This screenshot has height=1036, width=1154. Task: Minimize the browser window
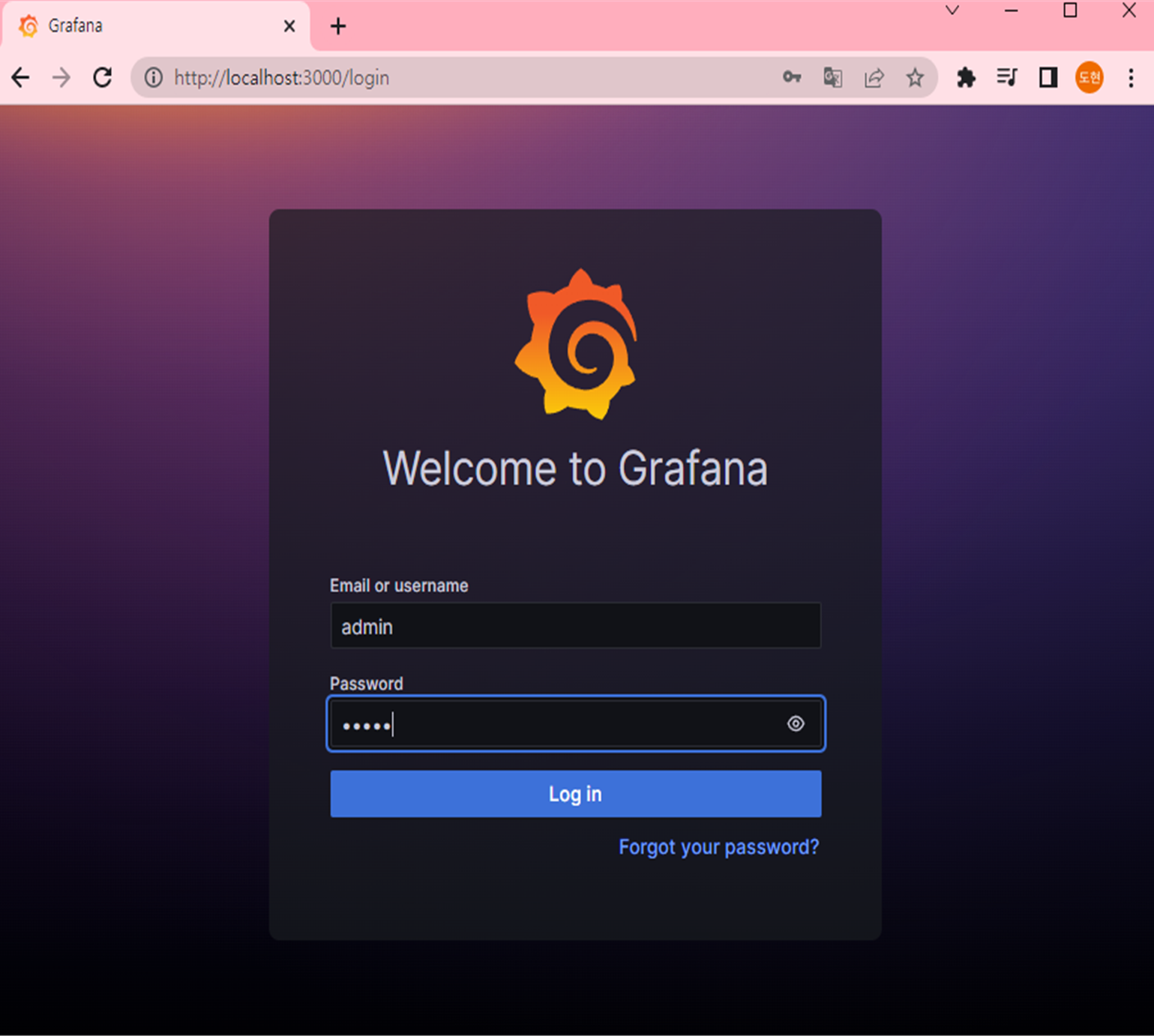(1011, 10)
